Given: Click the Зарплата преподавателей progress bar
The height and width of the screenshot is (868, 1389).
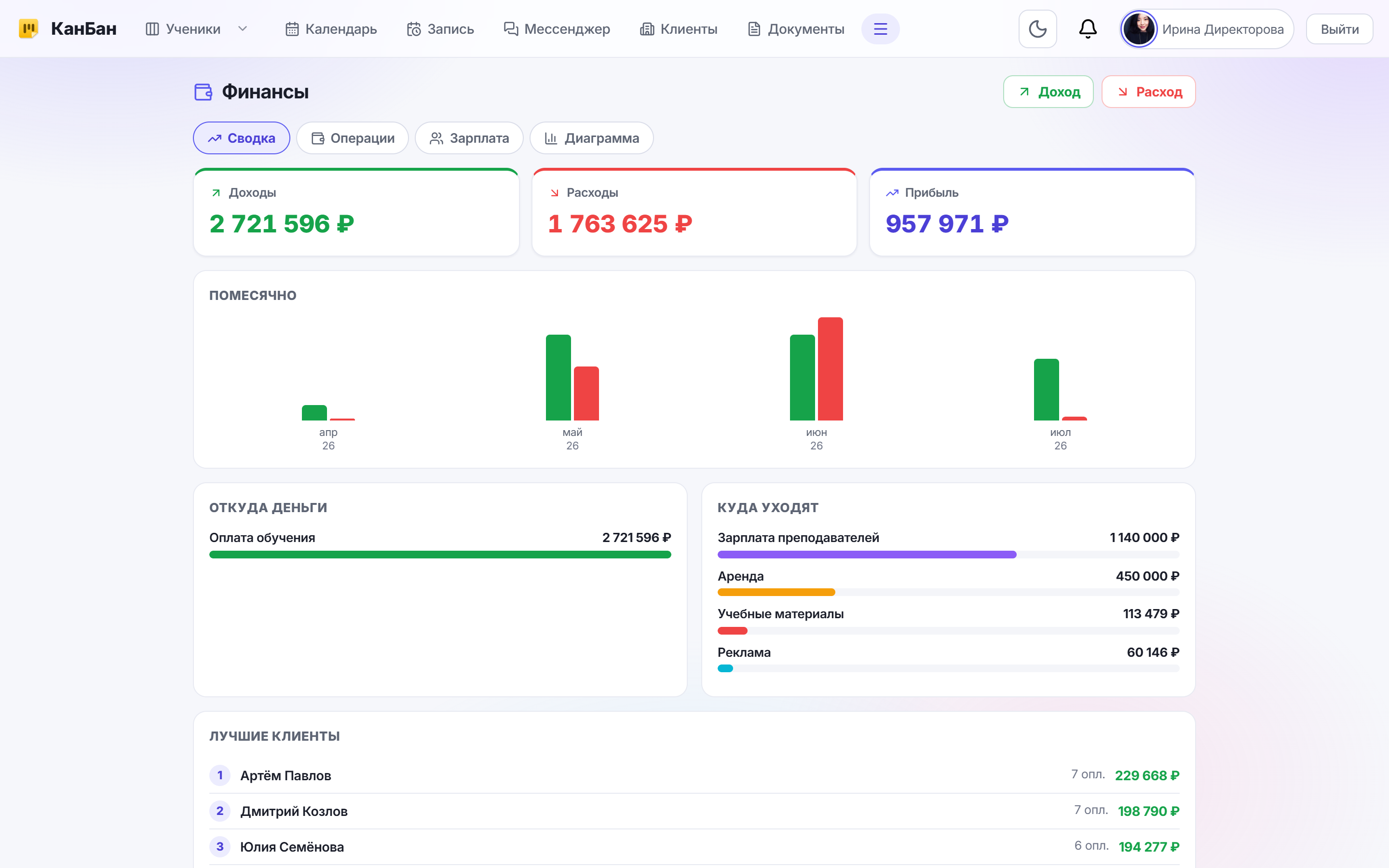Looking at the screenshot, I should point(948,555).
